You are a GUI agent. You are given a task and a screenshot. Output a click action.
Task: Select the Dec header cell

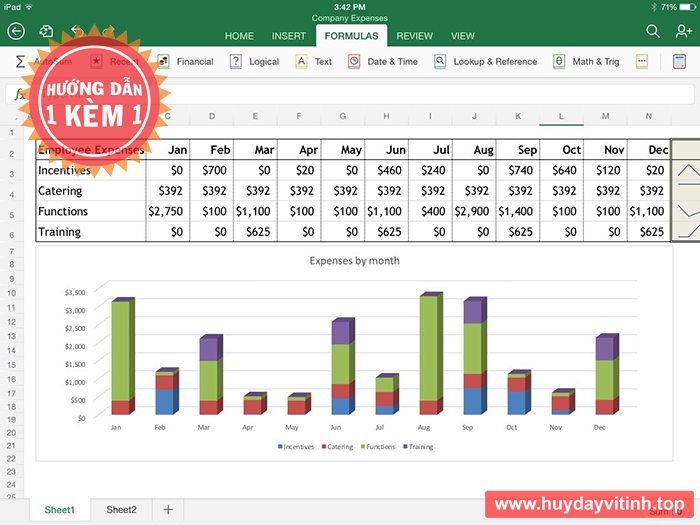point(649,150)
